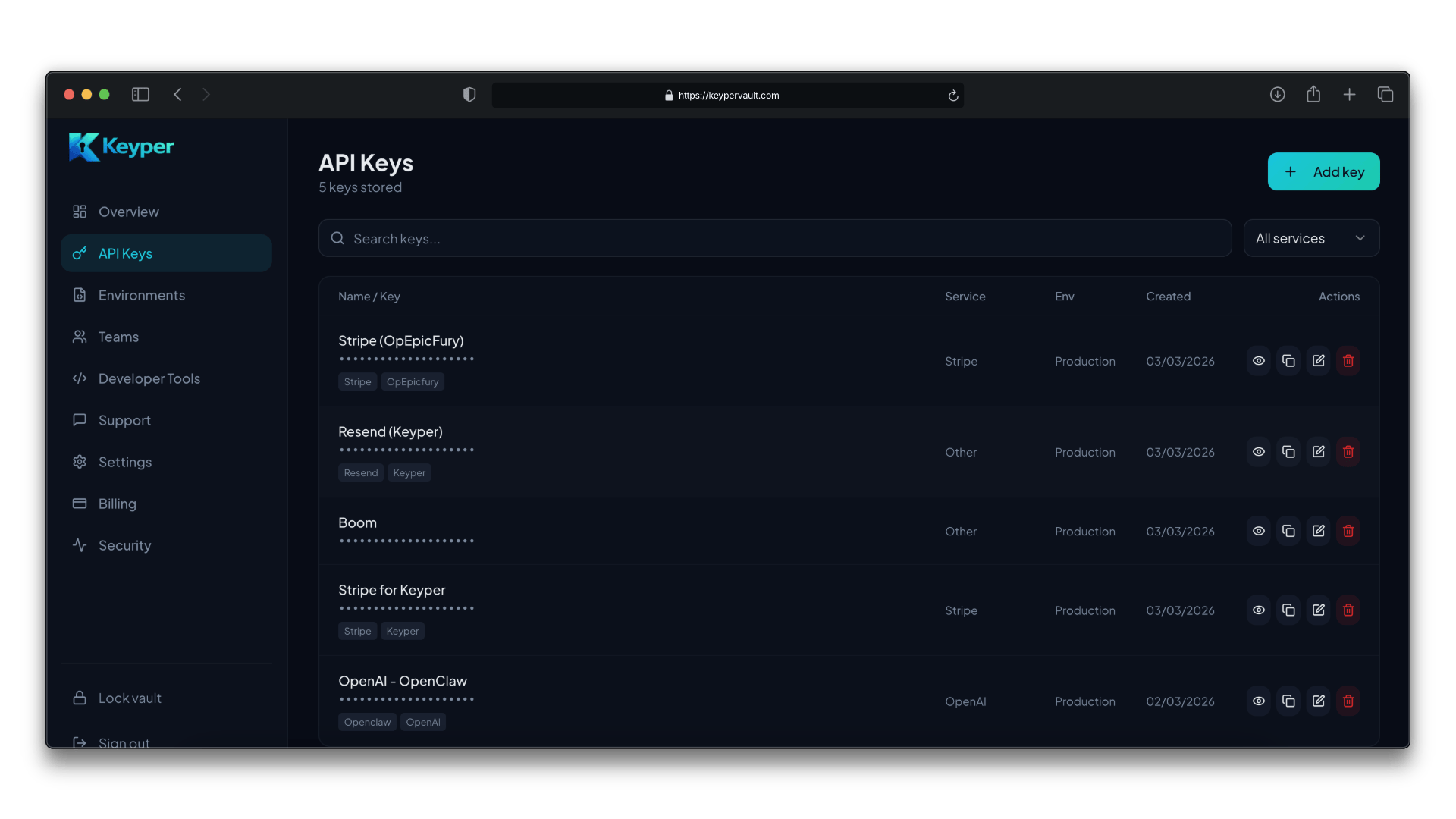This screenshot has width=1456, height=819.
Task: Copy the Stripe (OpEpicFury) key
Action: (x=1288, y=361)
